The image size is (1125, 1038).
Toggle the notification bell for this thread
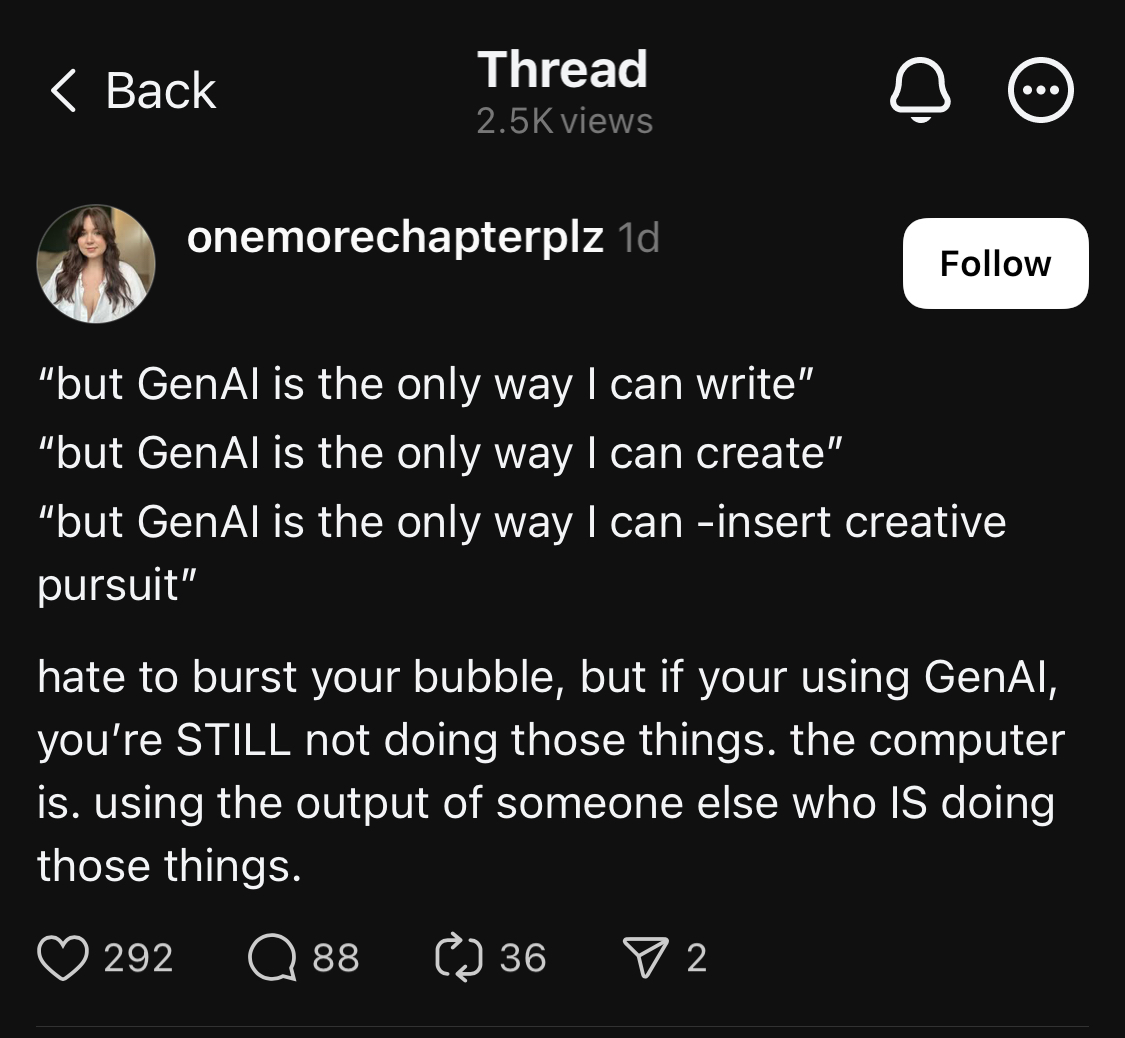point(920,91)
